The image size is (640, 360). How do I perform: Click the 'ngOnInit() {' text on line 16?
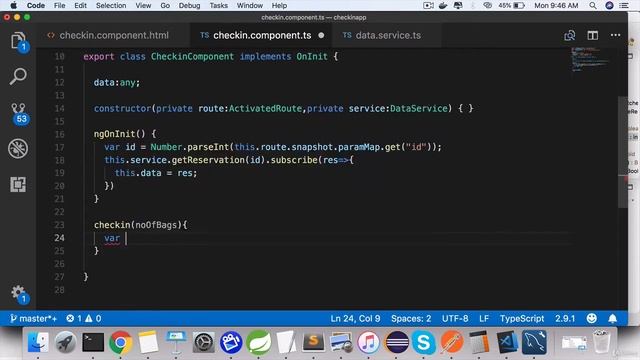click(125, 134)
